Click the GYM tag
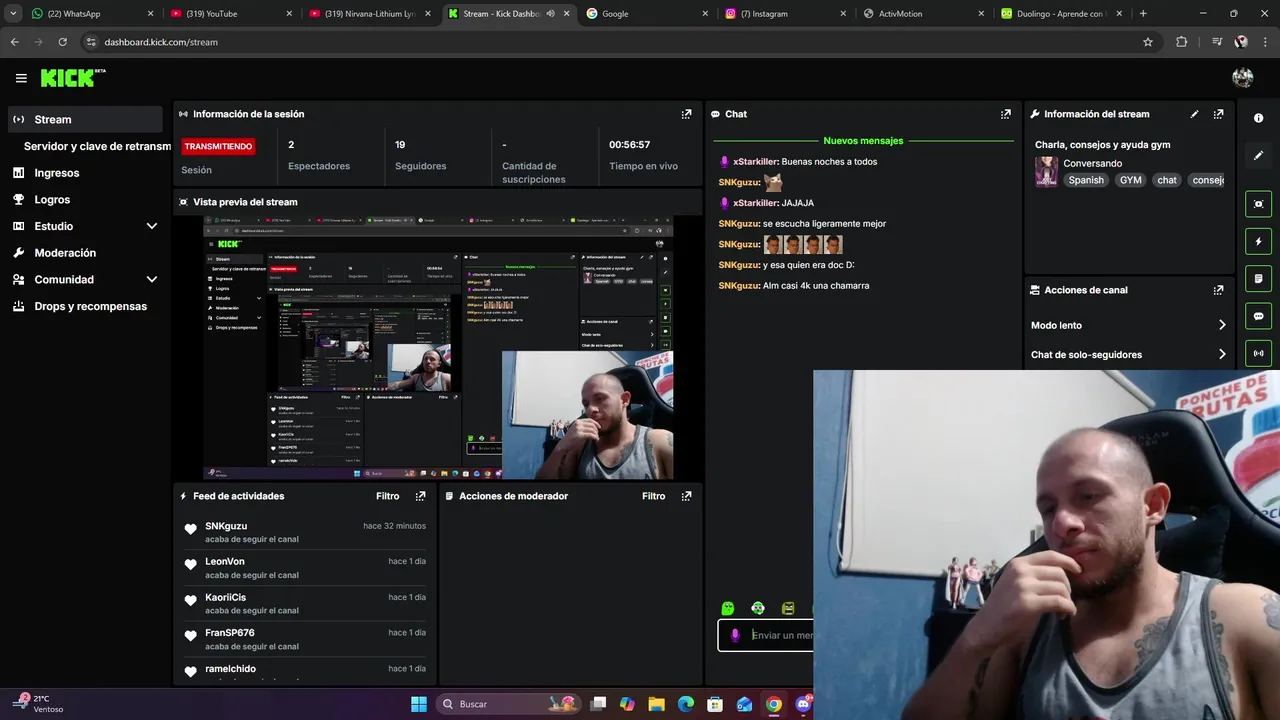This screenshot has width=1280, height=720. [1130, 180]
